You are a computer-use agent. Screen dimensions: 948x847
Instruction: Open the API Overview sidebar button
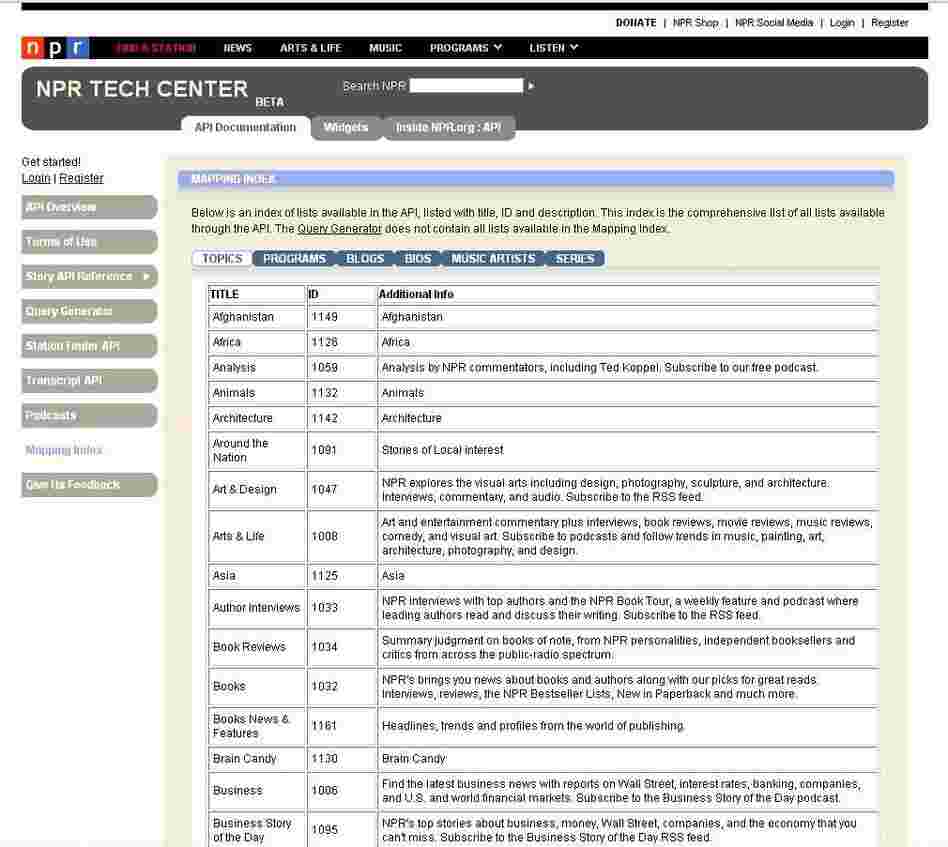(x=89, y=207)
